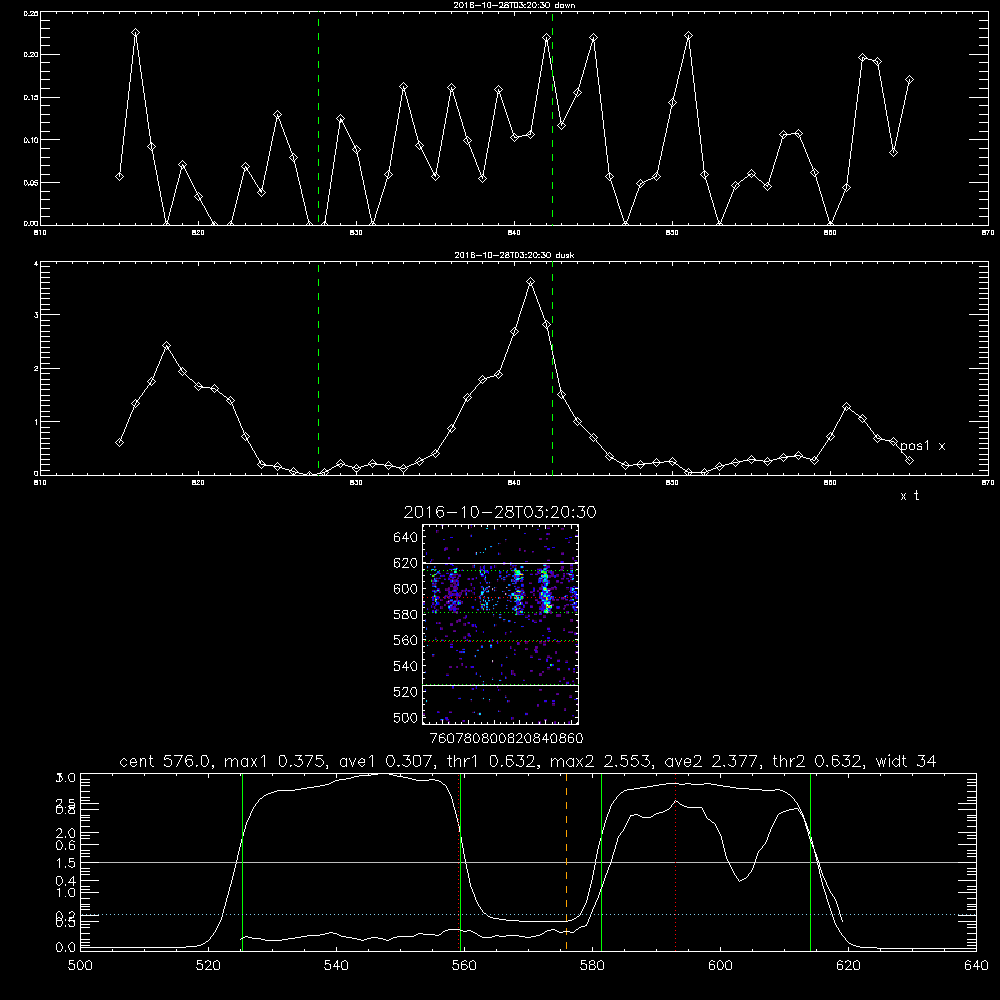Click the '640' x-axis label of the bottom plot

coord(976,966)
